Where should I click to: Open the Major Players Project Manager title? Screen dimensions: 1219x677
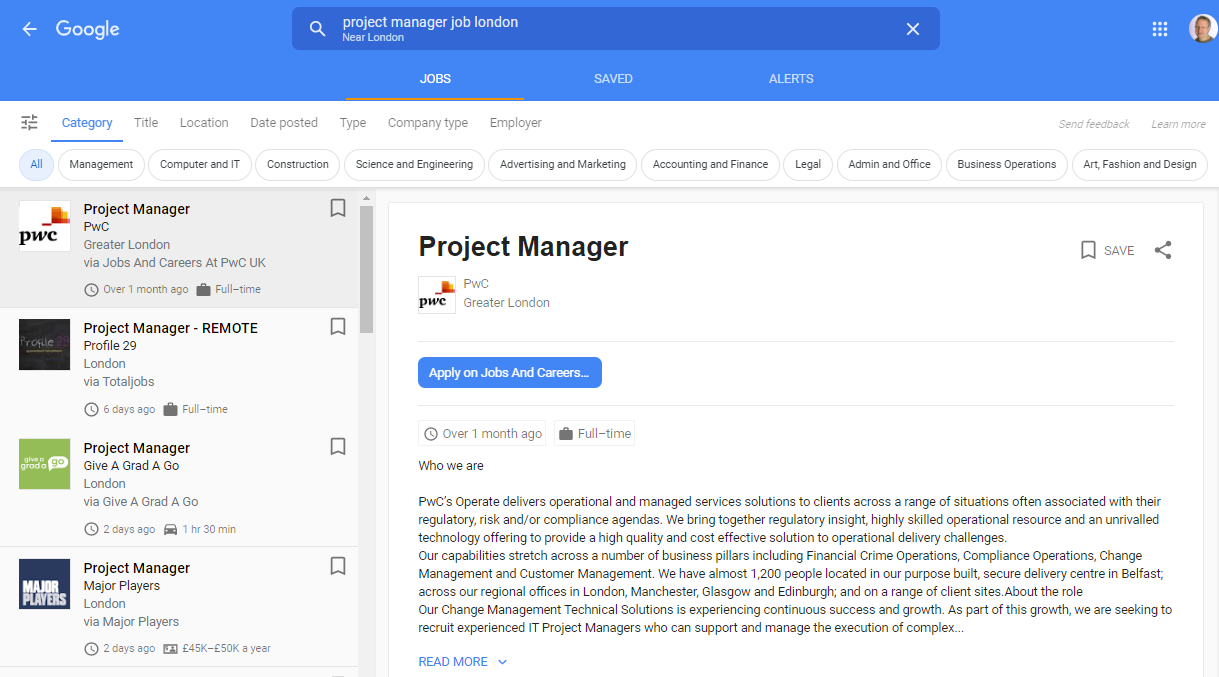[x=137, y=568]
